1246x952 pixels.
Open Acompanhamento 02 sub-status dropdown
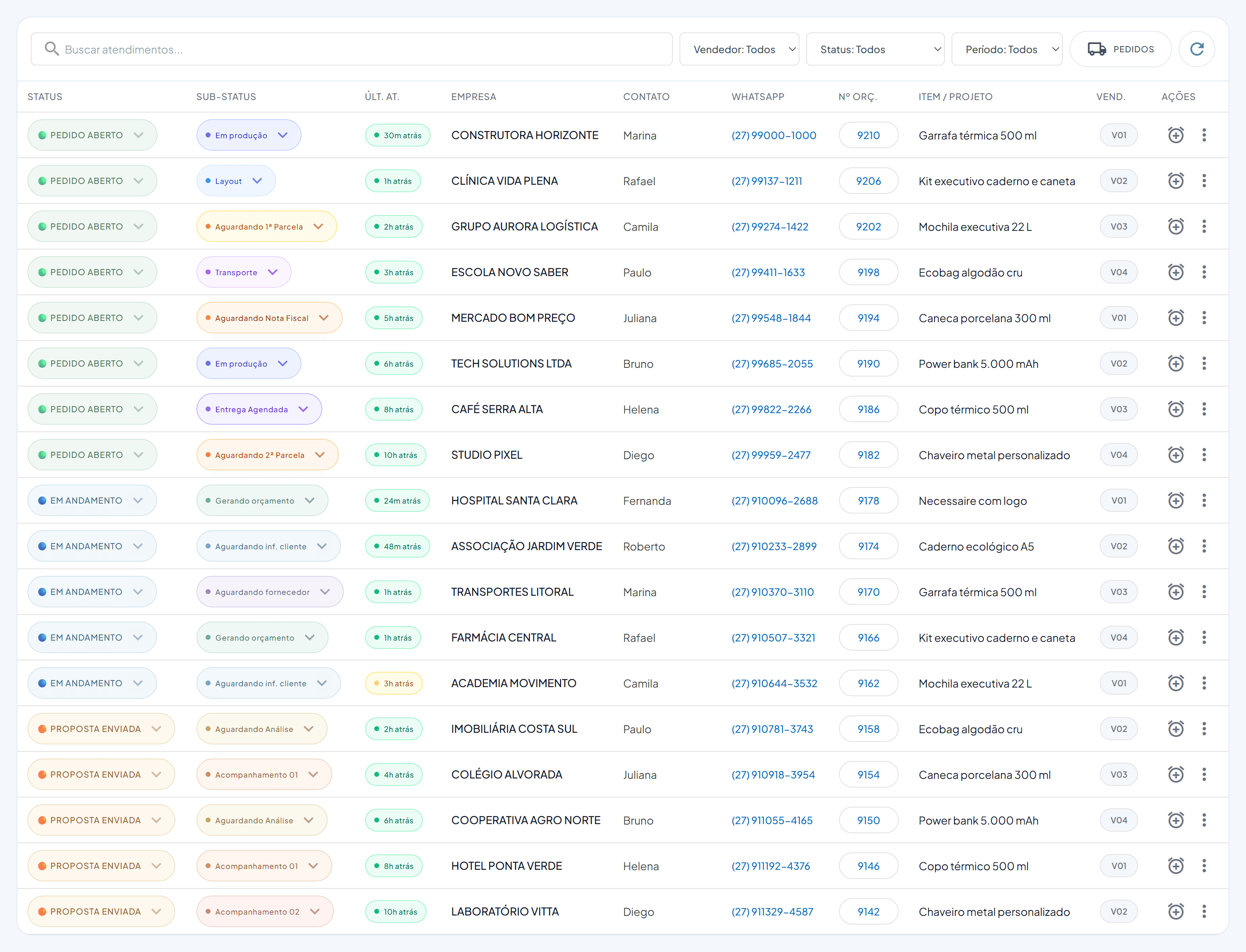coord(265,911)
